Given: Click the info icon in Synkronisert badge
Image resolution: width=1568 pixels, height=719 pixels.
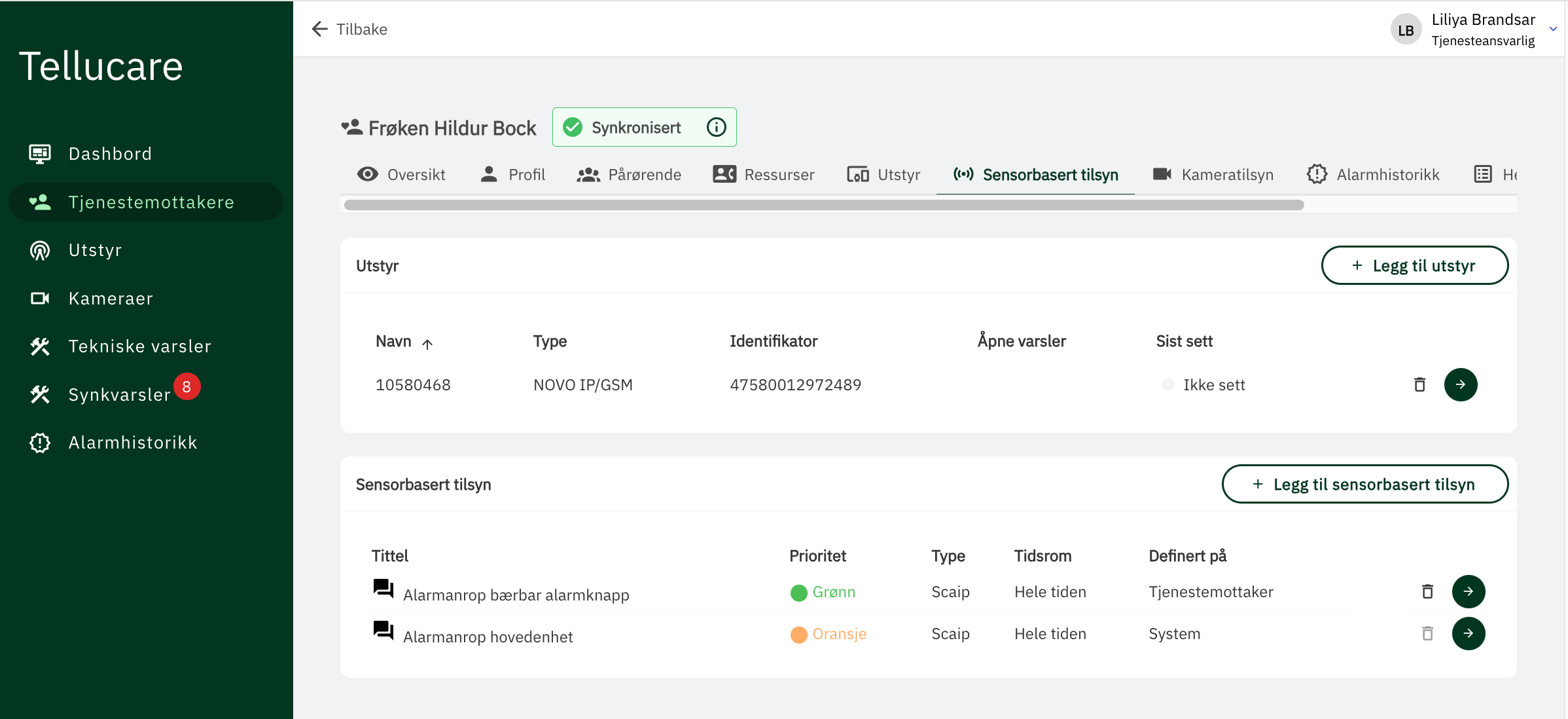Looking at the screenshot, I should point(717,127).
